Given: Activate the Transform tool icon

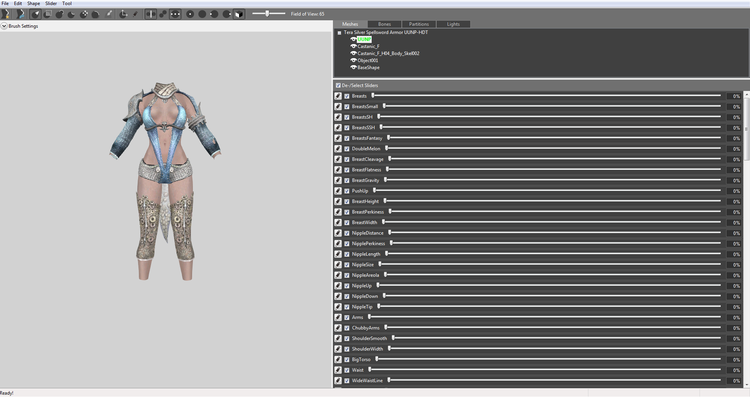Looking at the screenshot, I should 123,14.
